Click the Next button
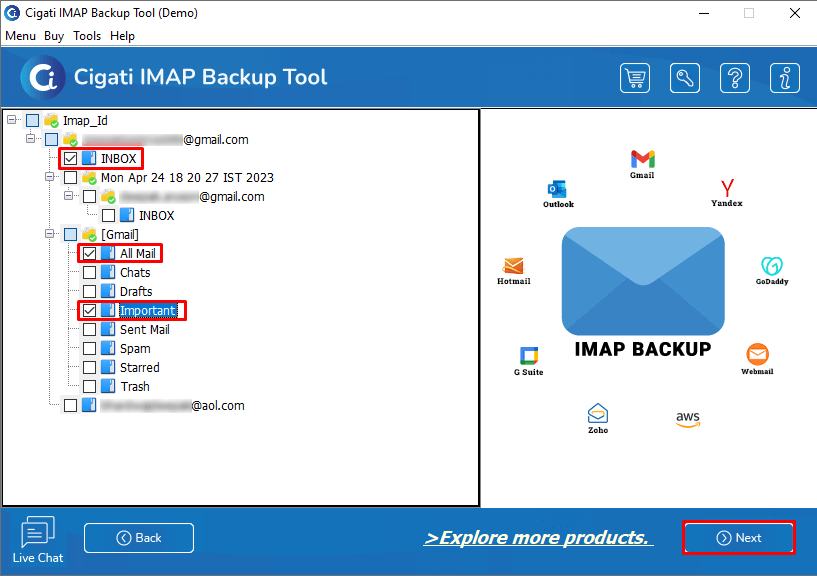The image size is (817, 576). (738, 538)
